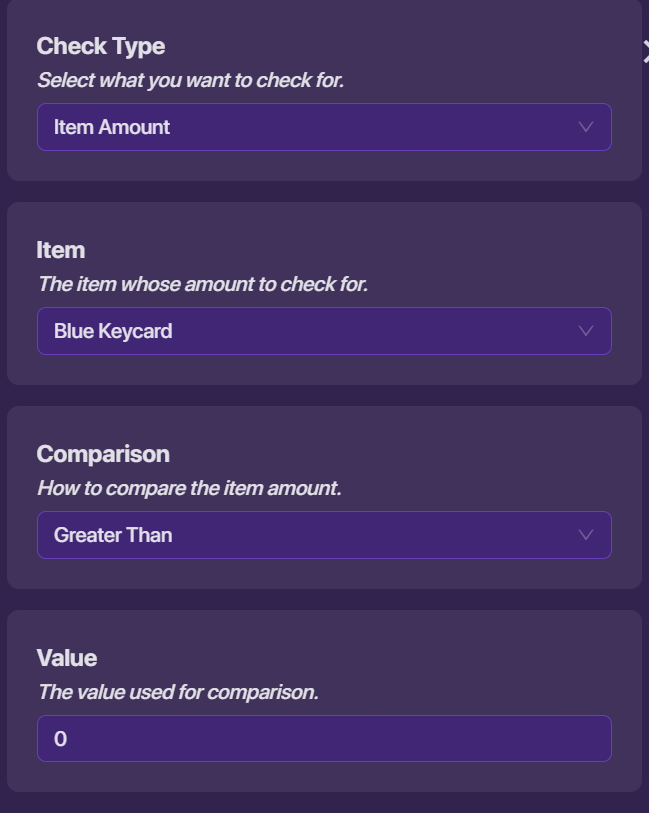Open the Item Amount dropdown
The image size is (649, 813).
[324, 127]
